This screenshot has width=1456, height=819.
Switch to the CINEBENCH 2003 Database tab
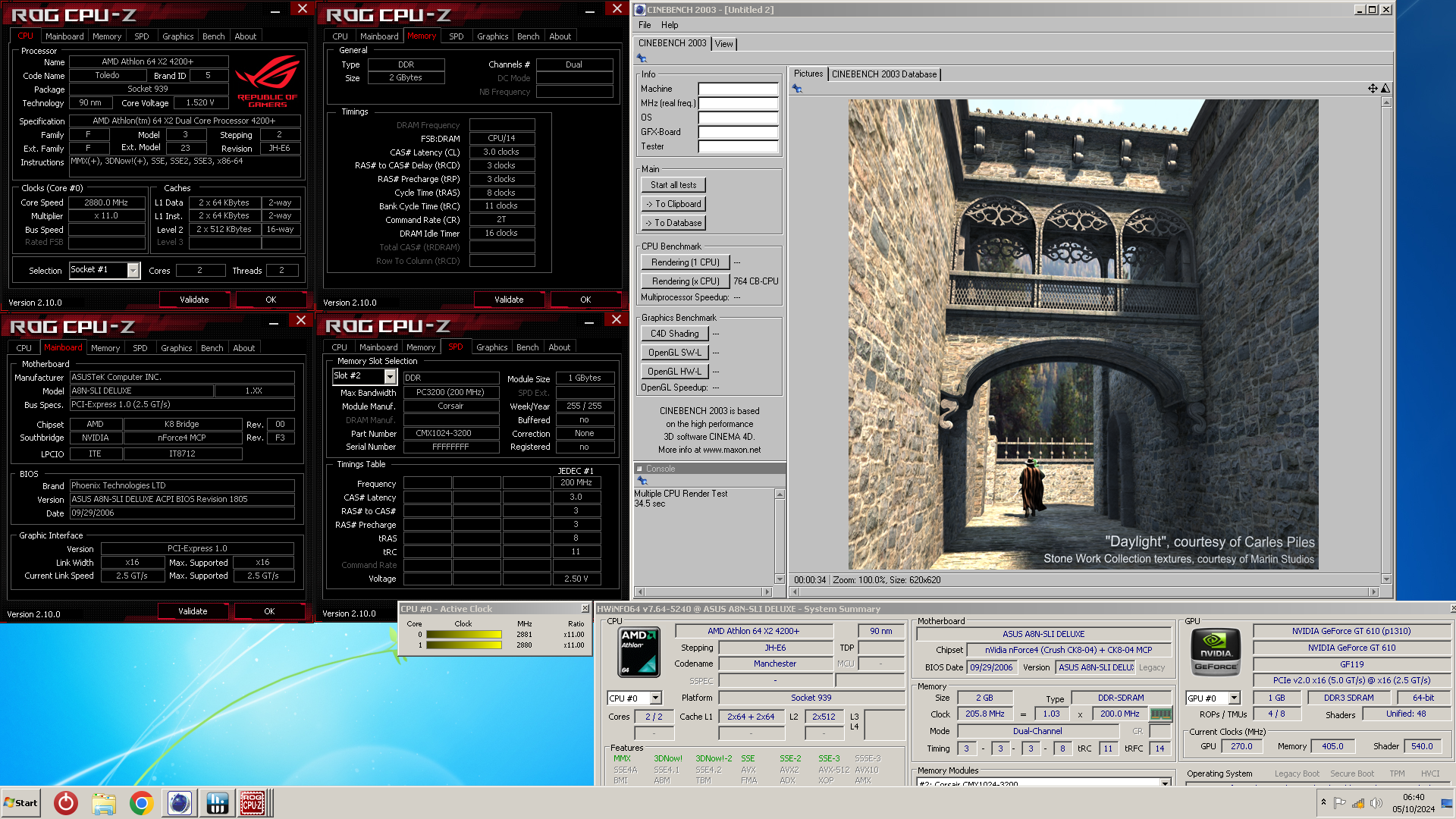(884, 74)
